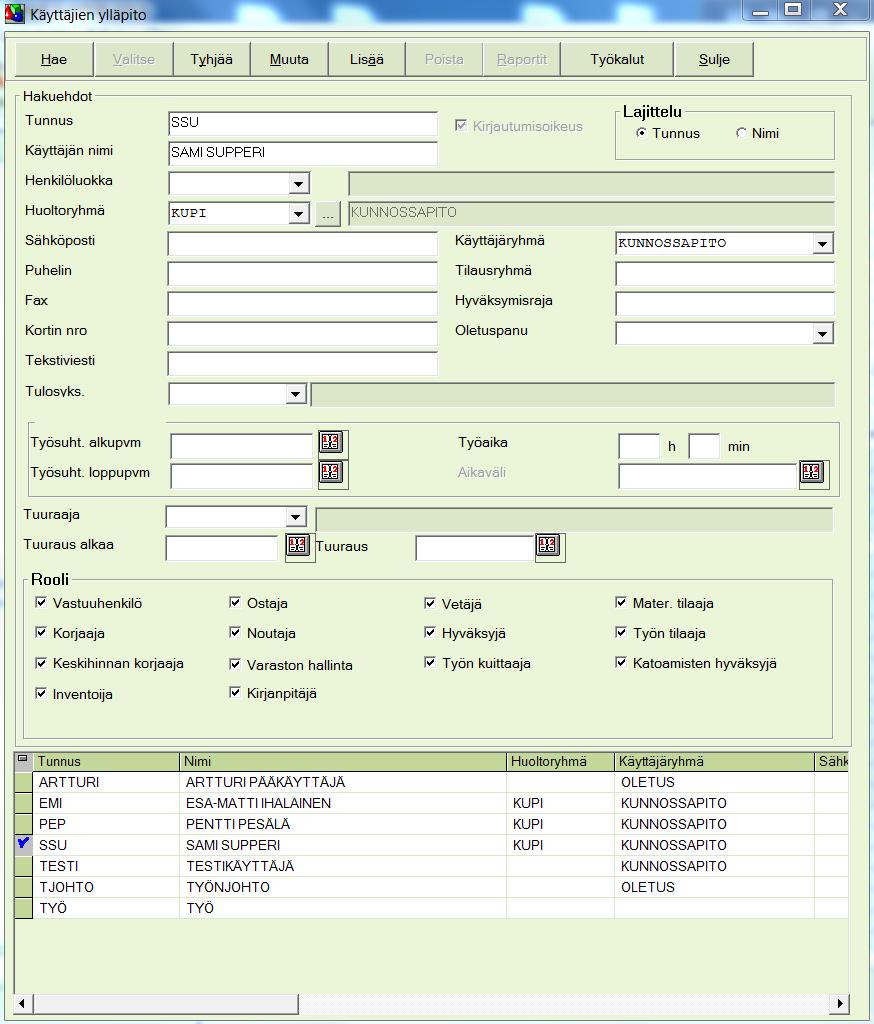Click the Kortin nro input field
The width and height of the screenshot is (874, 1024).
(302, 333)
